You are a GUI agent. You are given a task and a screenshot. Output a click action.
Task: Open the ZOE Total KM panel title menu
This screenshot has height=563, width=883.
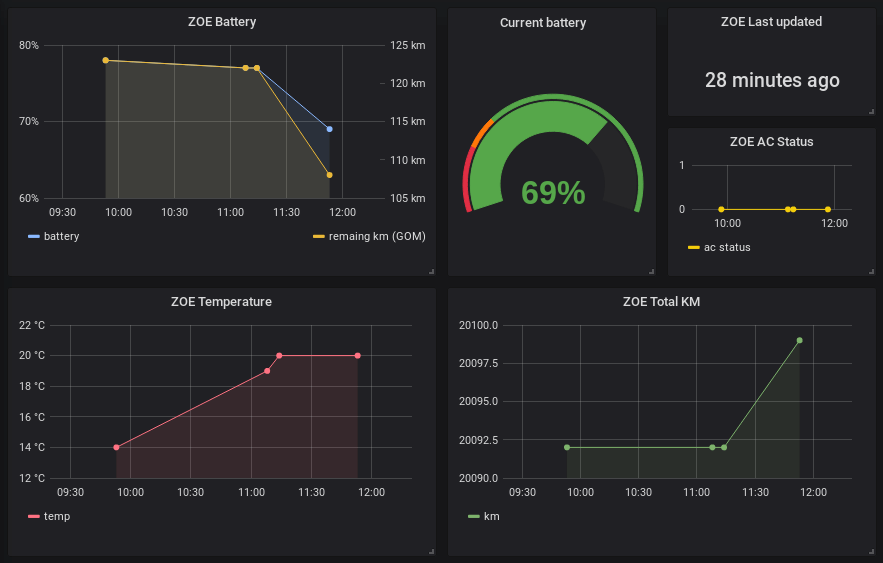(661, 302)
